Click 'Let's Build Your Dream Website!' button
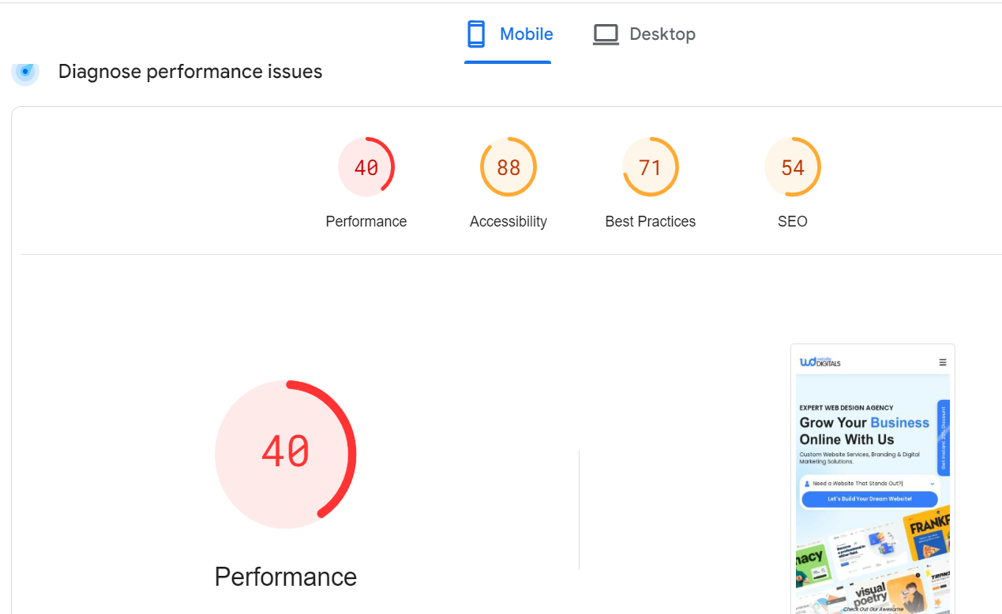The height and width of the screenshot is (614, 1002). pyautogui.click(x=869, y=498)
